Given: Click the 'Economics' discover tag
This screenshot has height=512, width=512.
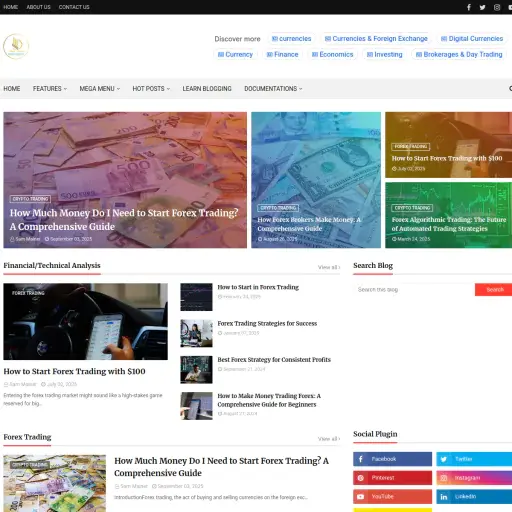Looking at the screenshot, I should 332,54.
